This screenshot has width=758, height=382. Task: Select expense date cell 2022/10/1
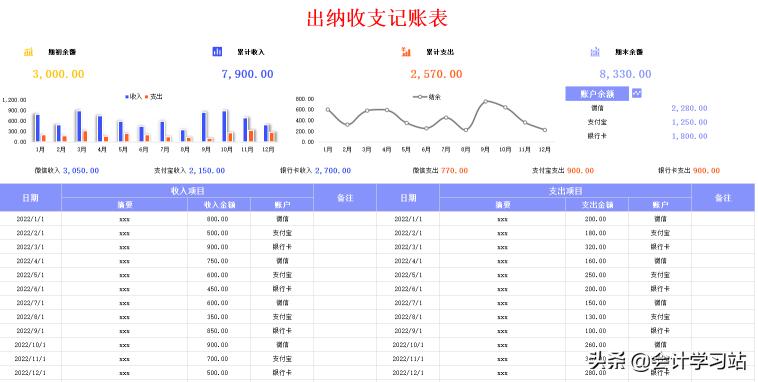coord(408,345)
